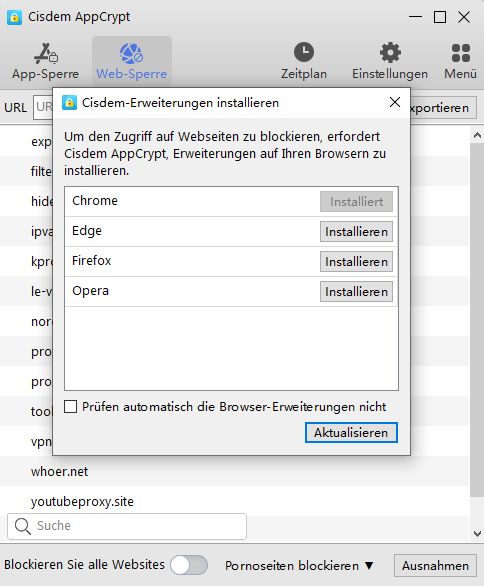Select the list entry starting with tool

click(41, 411)
